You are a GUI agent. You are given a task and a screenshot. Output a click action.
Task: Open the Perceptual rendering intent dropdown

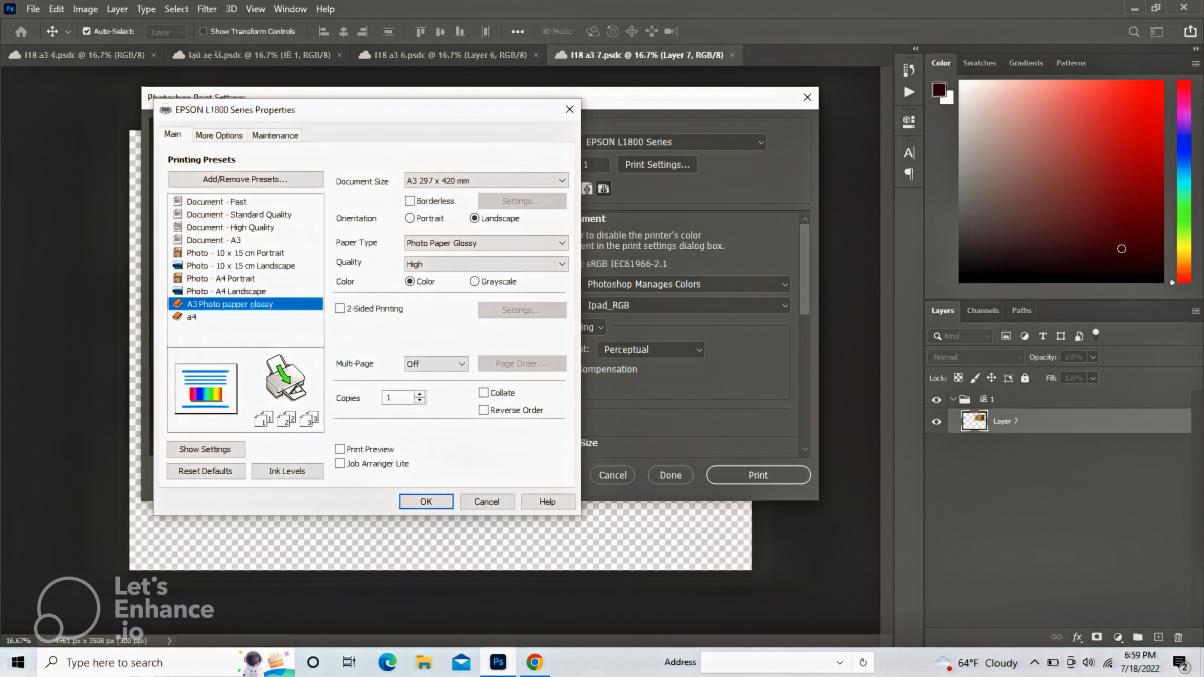click(651, 349)
